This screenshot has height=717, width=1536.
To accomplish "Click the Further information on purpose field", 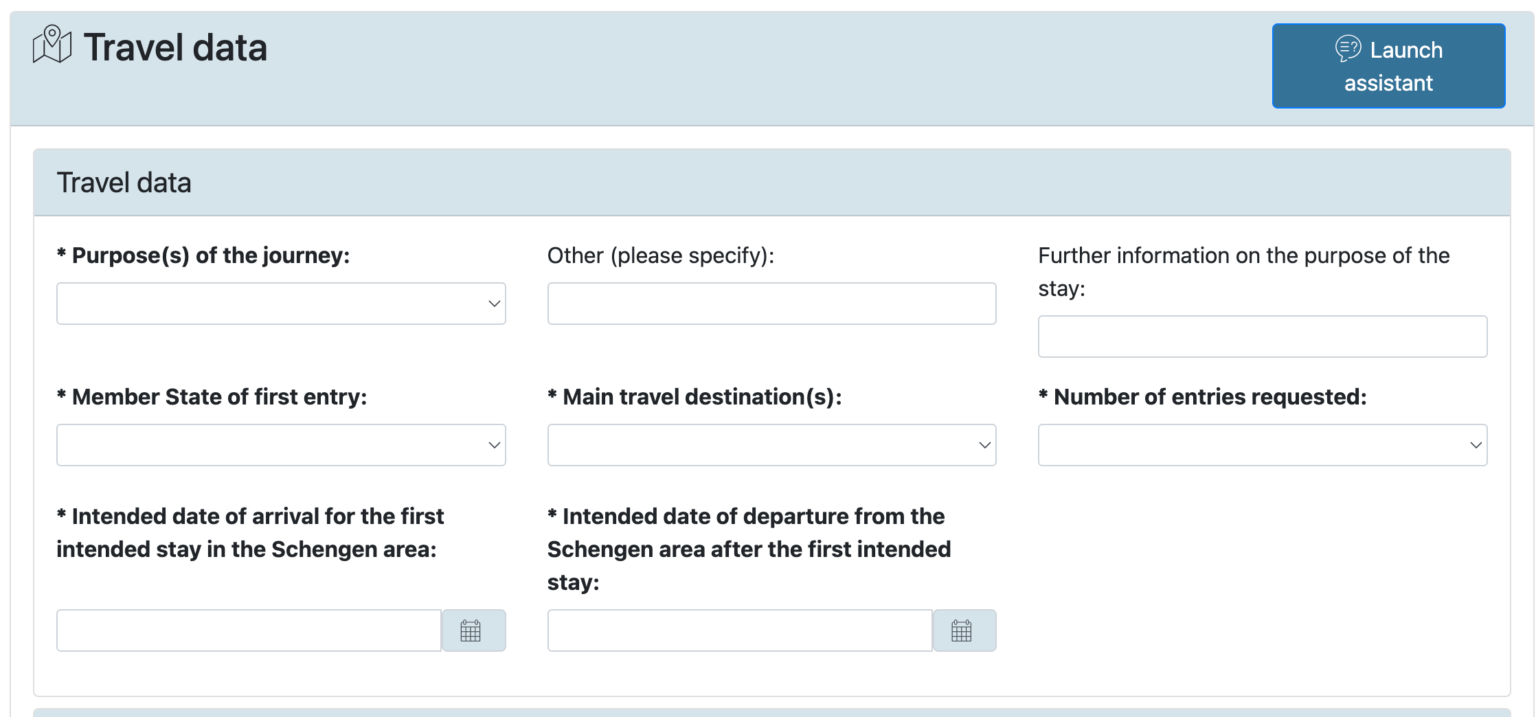I will 1261,336.
